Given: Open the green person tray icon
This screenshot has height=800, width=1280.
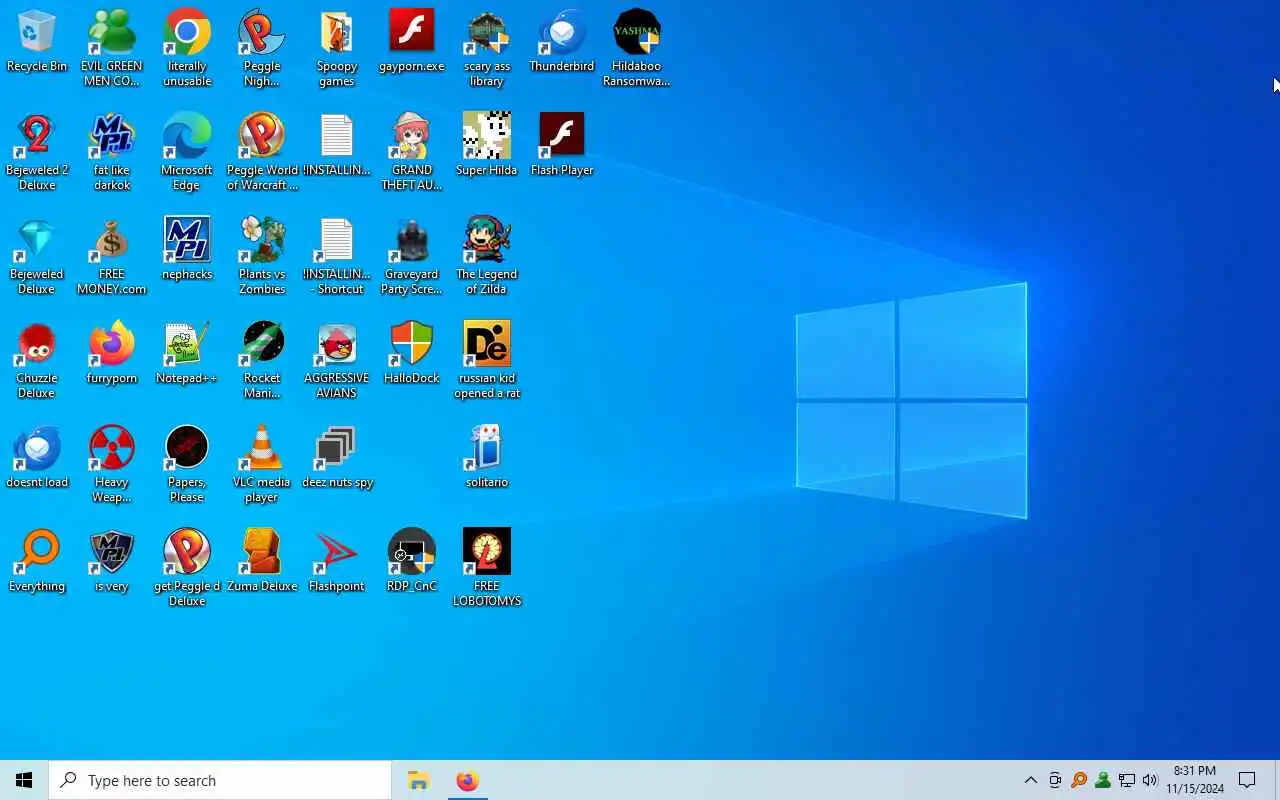Looking at the screenshot, I should pyautogui.click(x=1103, y=780).
